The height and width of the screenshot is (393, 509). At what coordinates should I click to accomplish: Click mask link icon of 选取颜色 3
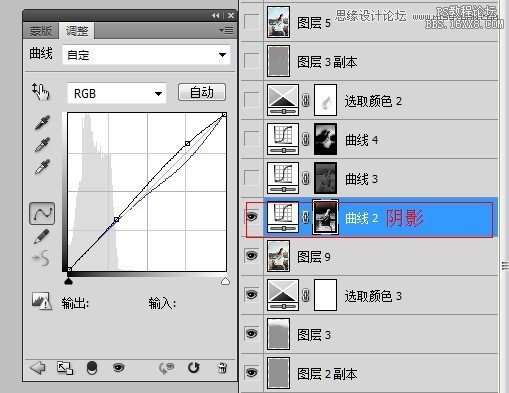coord(305,295)
